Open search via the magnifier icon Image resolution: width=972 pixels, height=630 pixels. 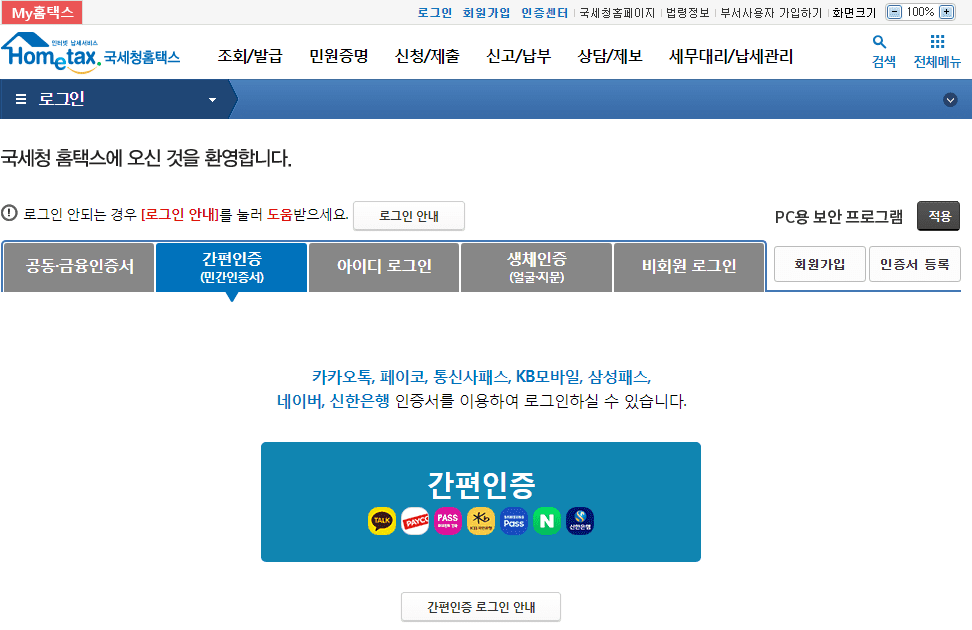[879, 50]
